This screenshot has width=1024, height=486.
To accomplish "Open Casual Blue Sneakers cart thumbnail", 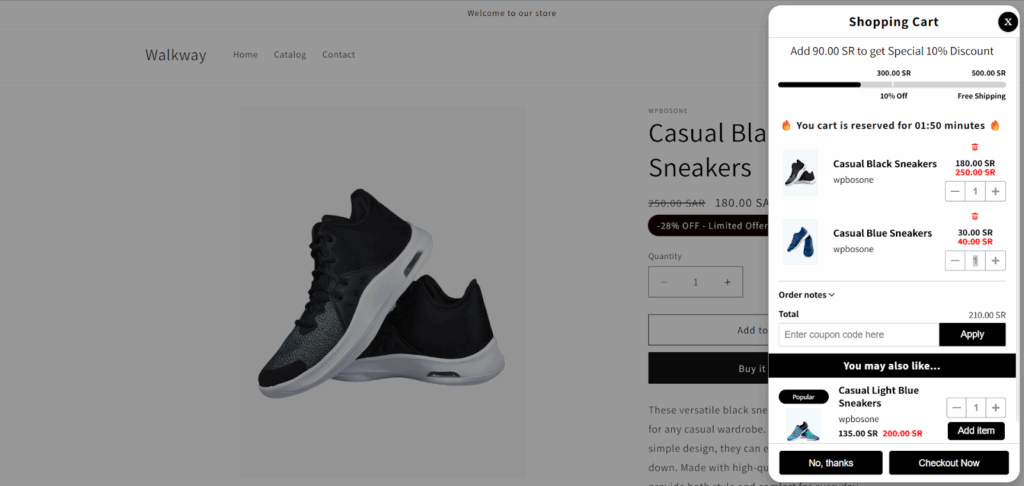I will [x=800, y=242].
